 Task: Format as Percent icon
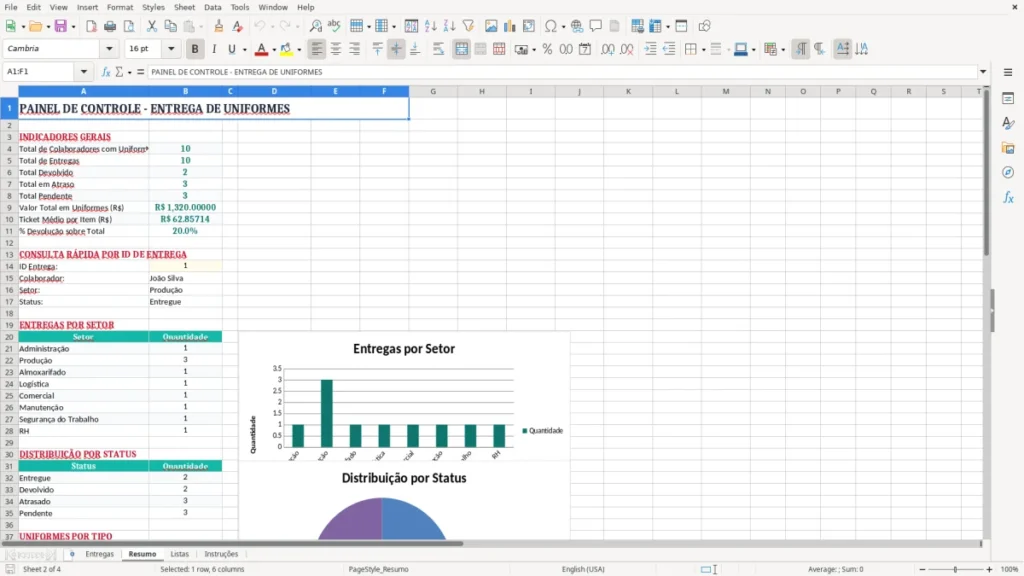[547, 49]
